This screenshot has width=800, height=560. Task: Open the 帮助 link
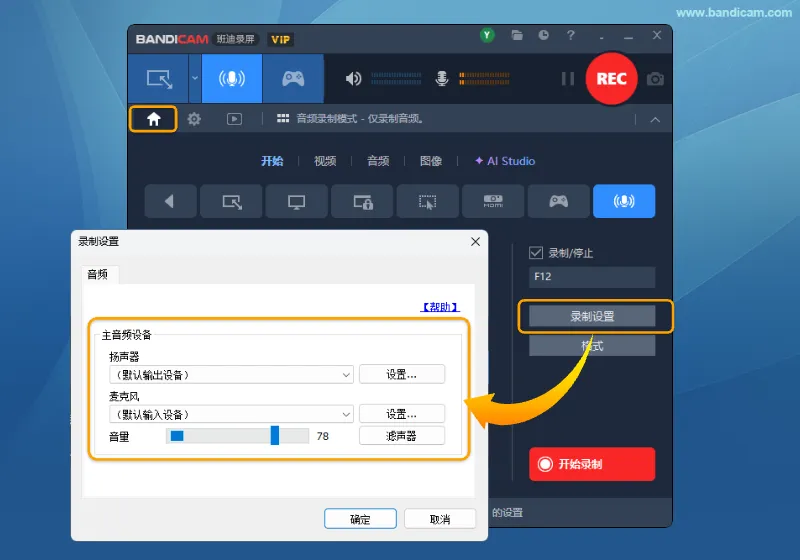point(440,307)
